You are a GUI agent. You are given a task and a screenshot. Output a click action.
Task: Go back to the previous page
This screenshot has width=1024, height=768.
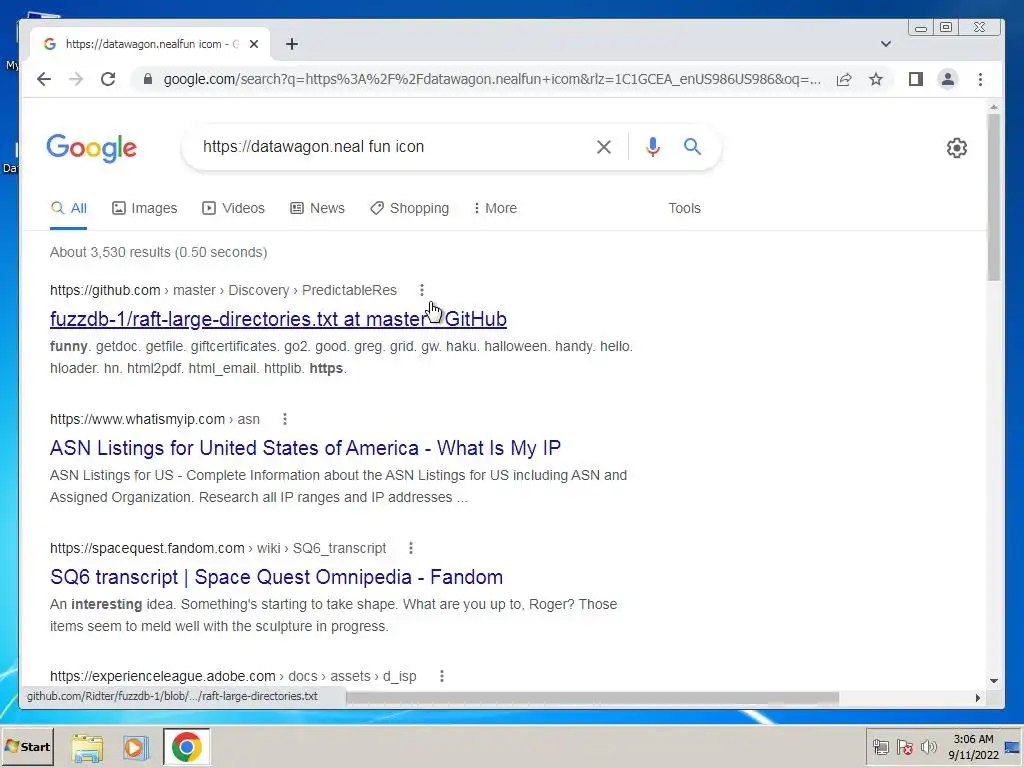(x=44, y=79)
